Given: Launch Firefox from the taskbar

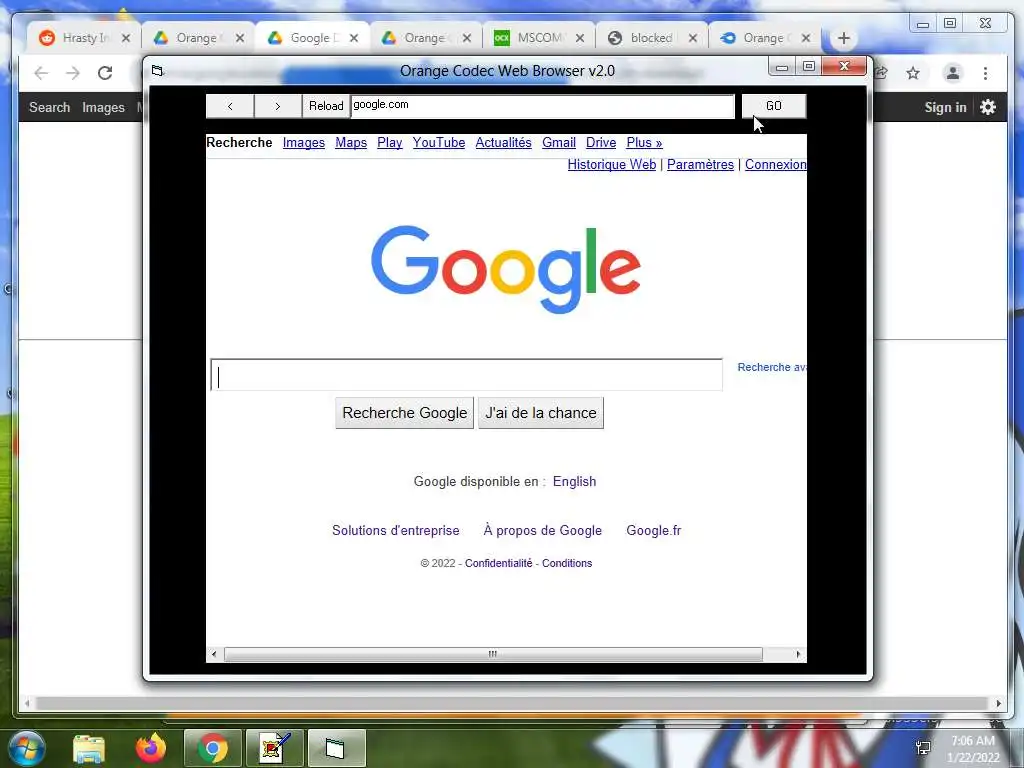Looking at the screenshot, I should tap(151, 748).
